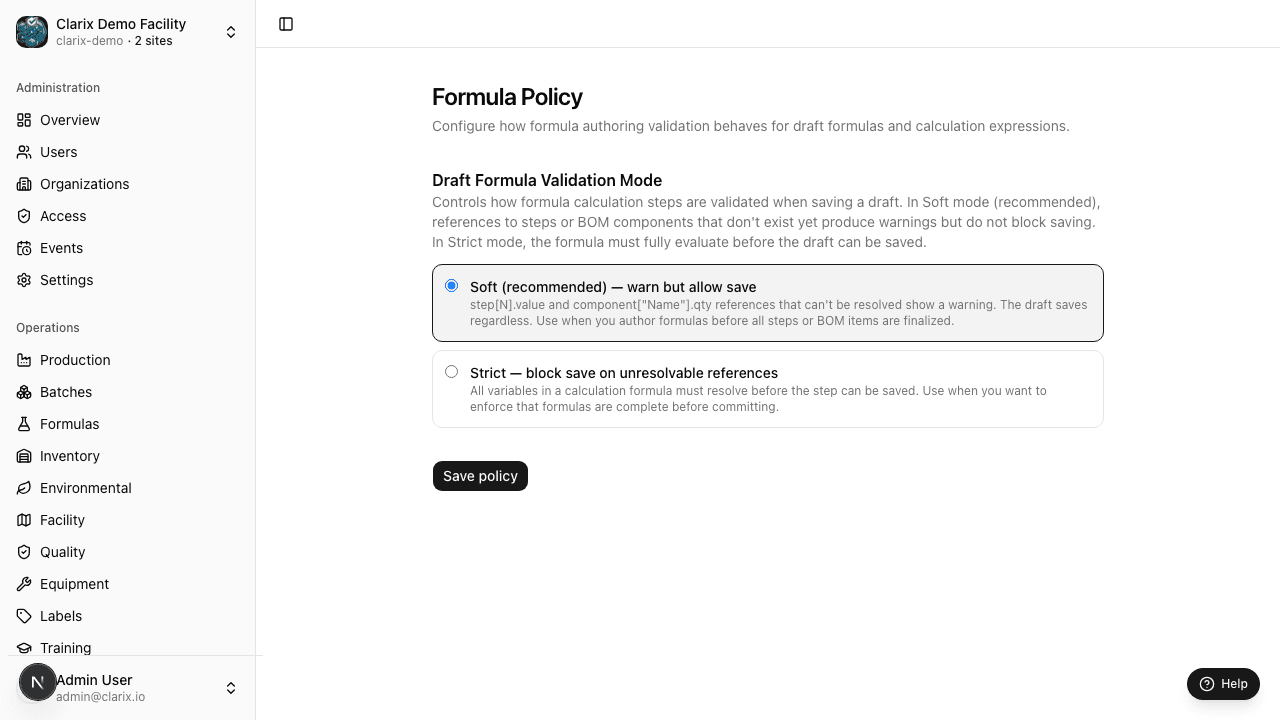Click the Help question mark icon
1280x720 pixels.
point(1207,684)
